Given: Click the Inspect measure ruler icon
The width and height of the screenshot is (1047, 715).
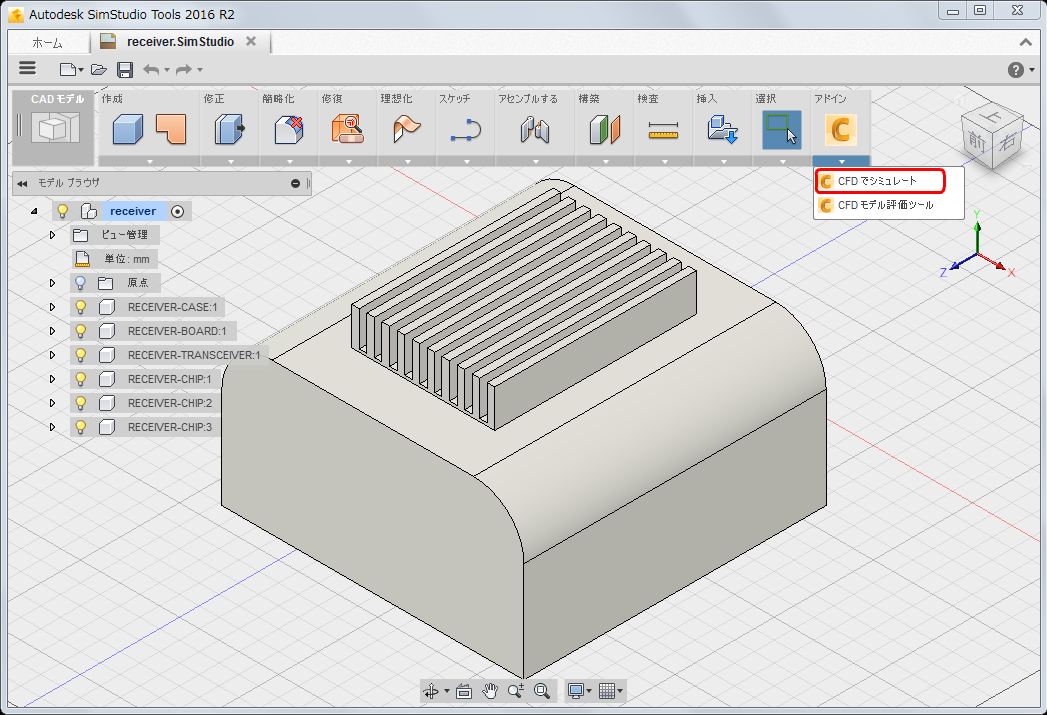Looking at the screenshot, I should click(x=664, y=130).
